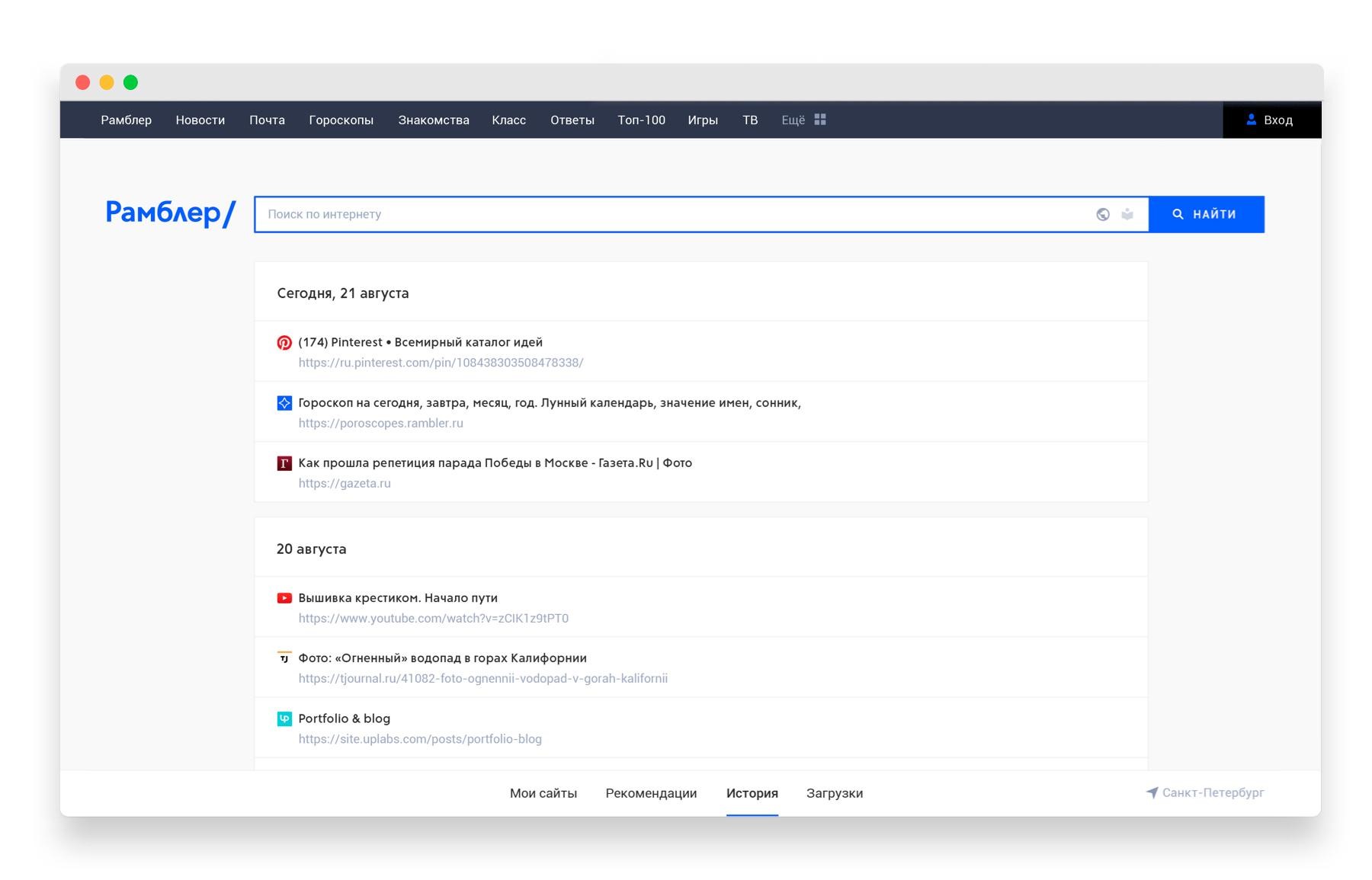1372x880 pixels.
Task: Click the Сегодня, 21 августа heading
Action: click(x=343, y=293)
